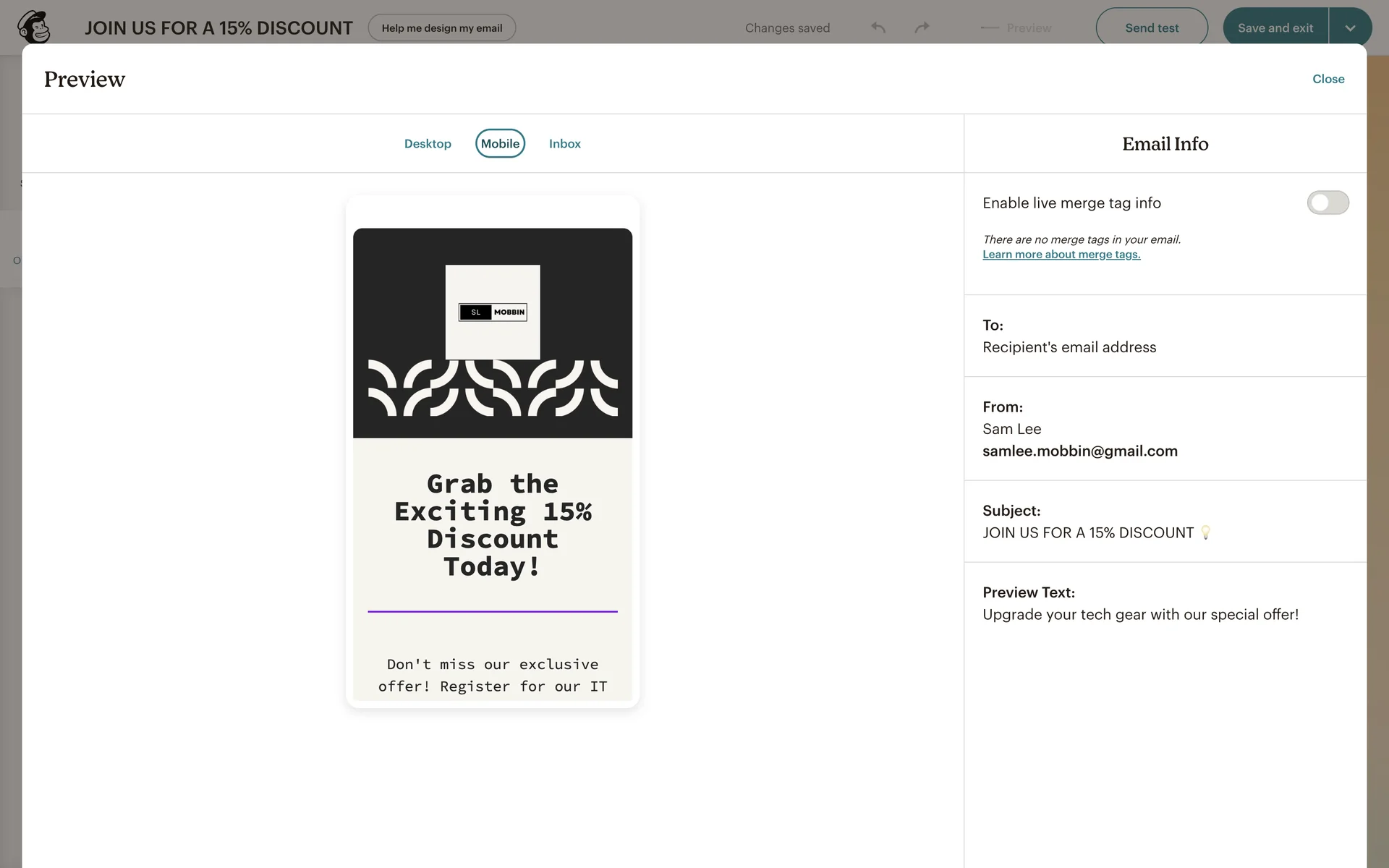The image size is (1389, 868).
Task: Click the purple divider line in email
Action: 493,611
